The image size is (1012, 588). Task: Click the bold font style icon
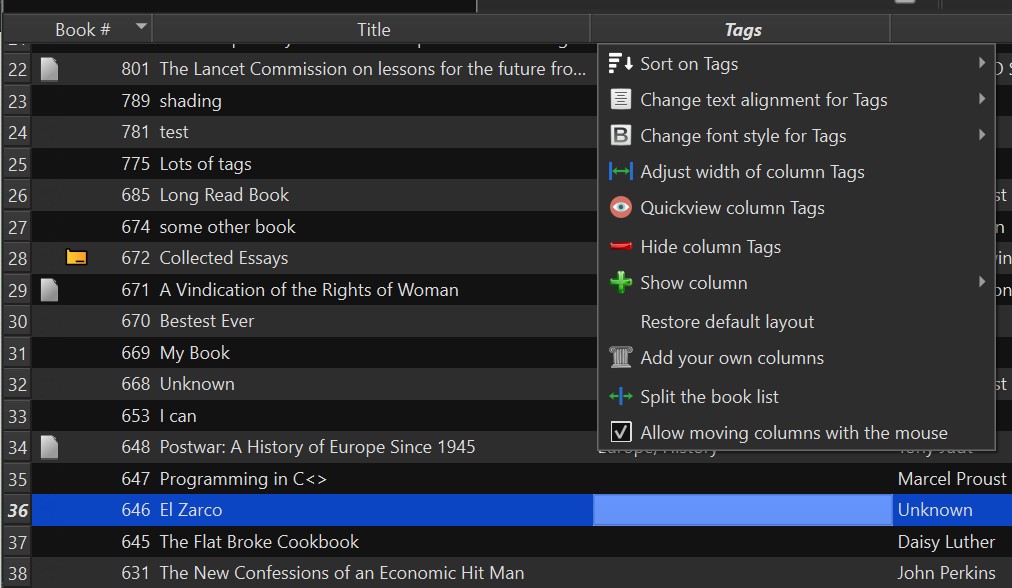[621, 136]
